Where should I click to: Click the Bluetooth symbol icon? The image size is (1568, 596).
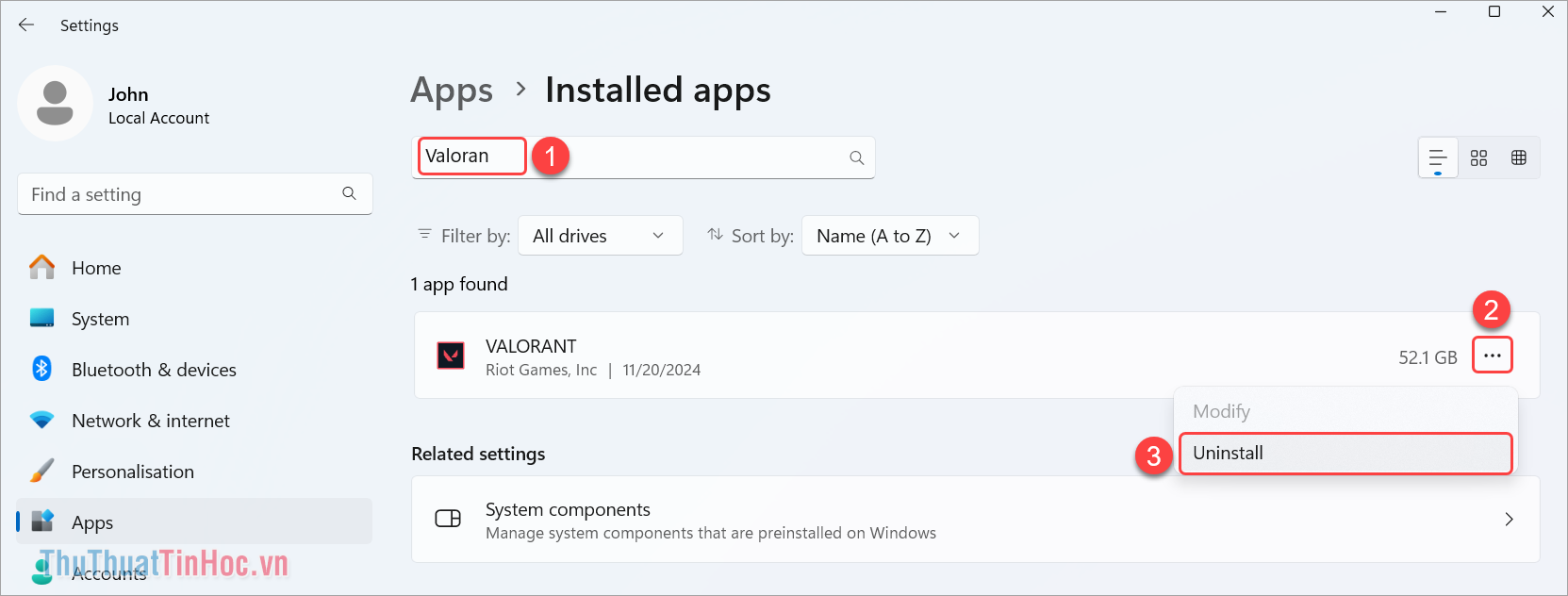41,369
